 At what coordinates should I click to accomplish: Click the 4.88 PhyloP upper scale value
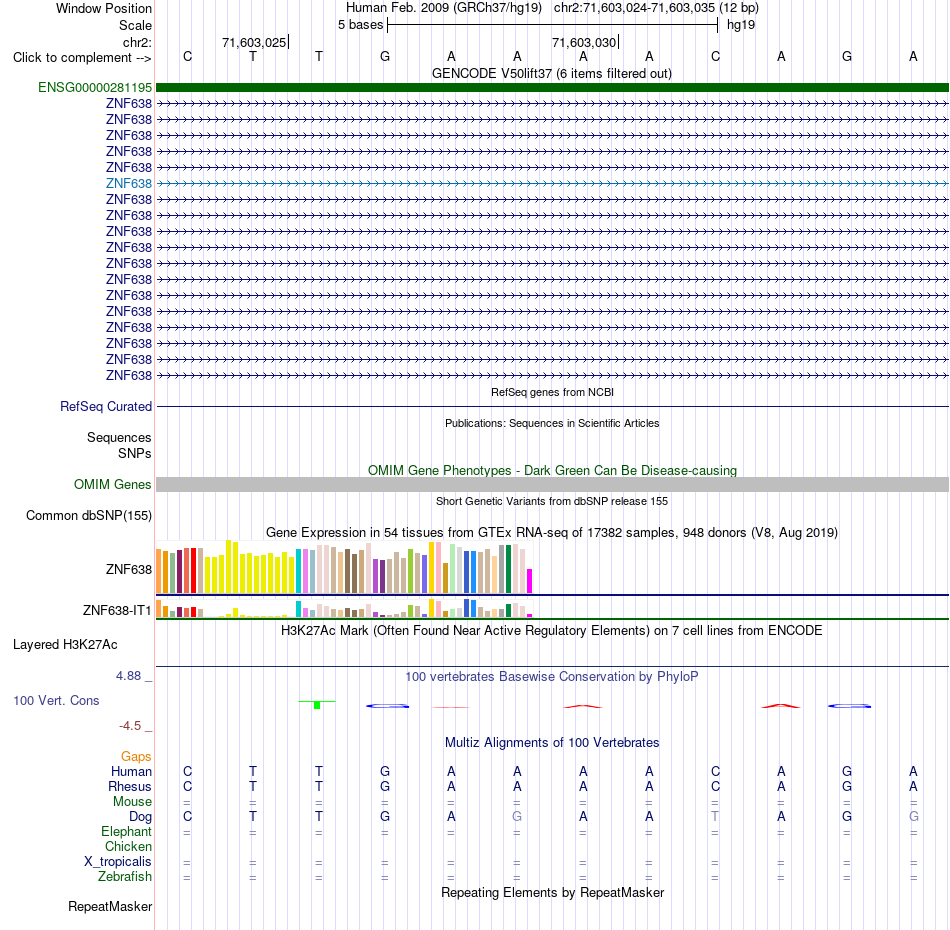point(128,676)
